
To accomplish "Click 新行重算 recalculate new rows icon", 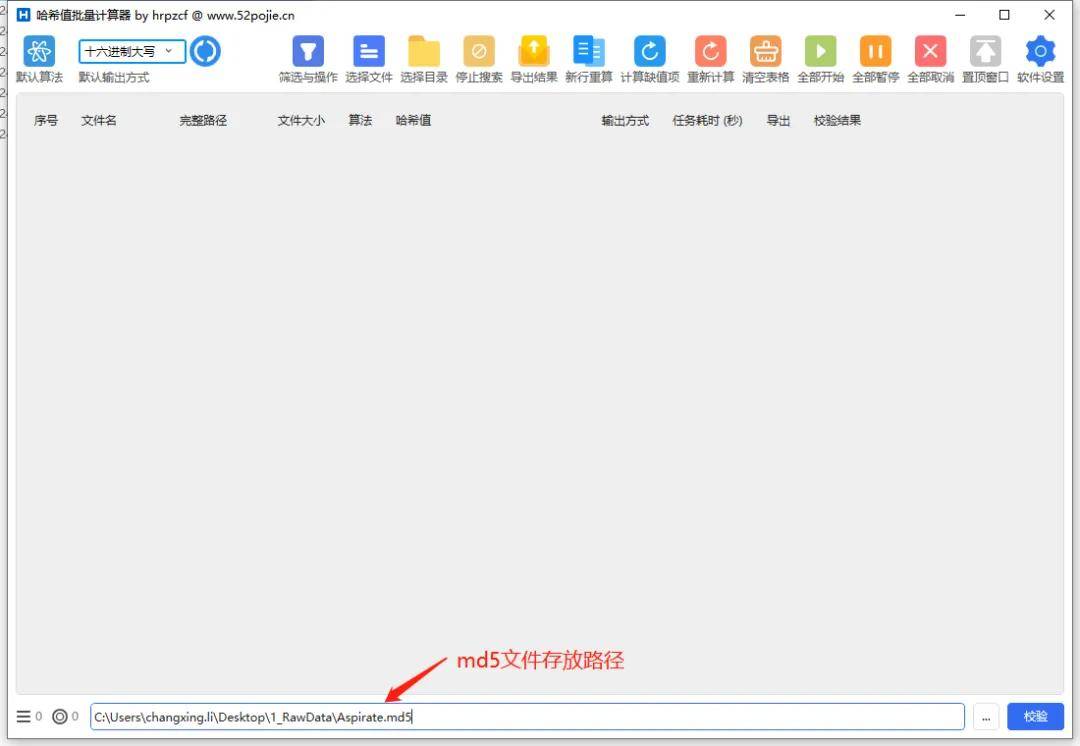I will (x=589, y=51).
